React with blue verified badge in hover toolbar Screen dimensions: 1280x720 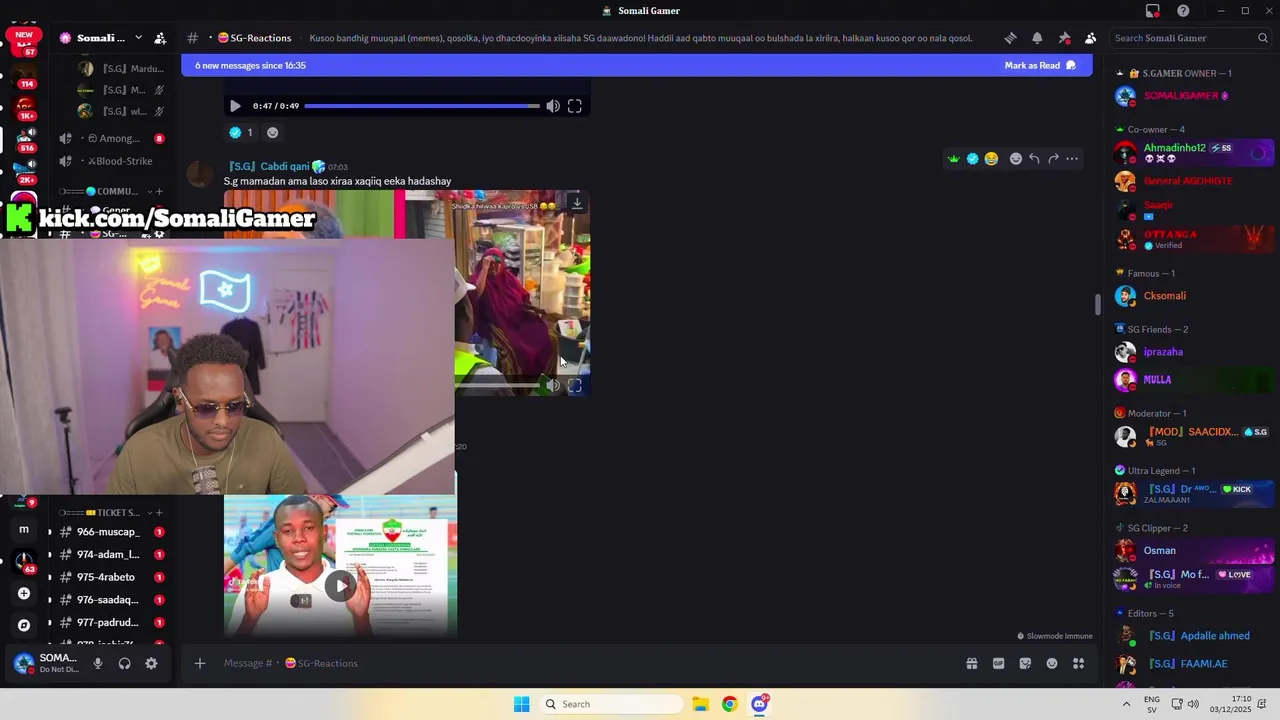tap(972, 159)
